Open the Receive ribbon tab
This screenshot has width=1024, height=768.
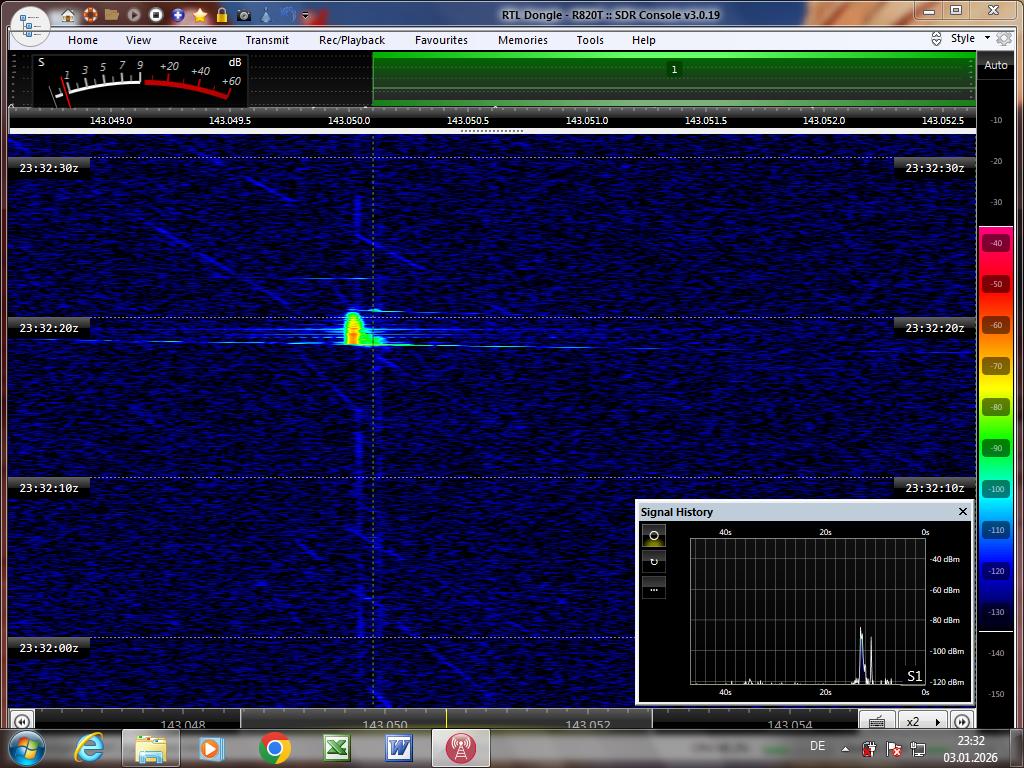tap(198, 40)
